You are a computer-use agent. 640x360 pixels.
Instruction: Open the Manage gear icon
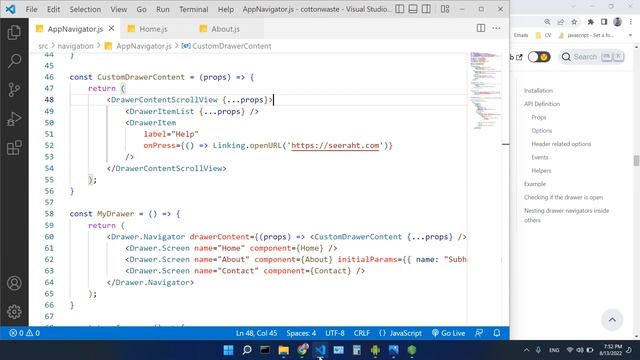tap(14, 312)
